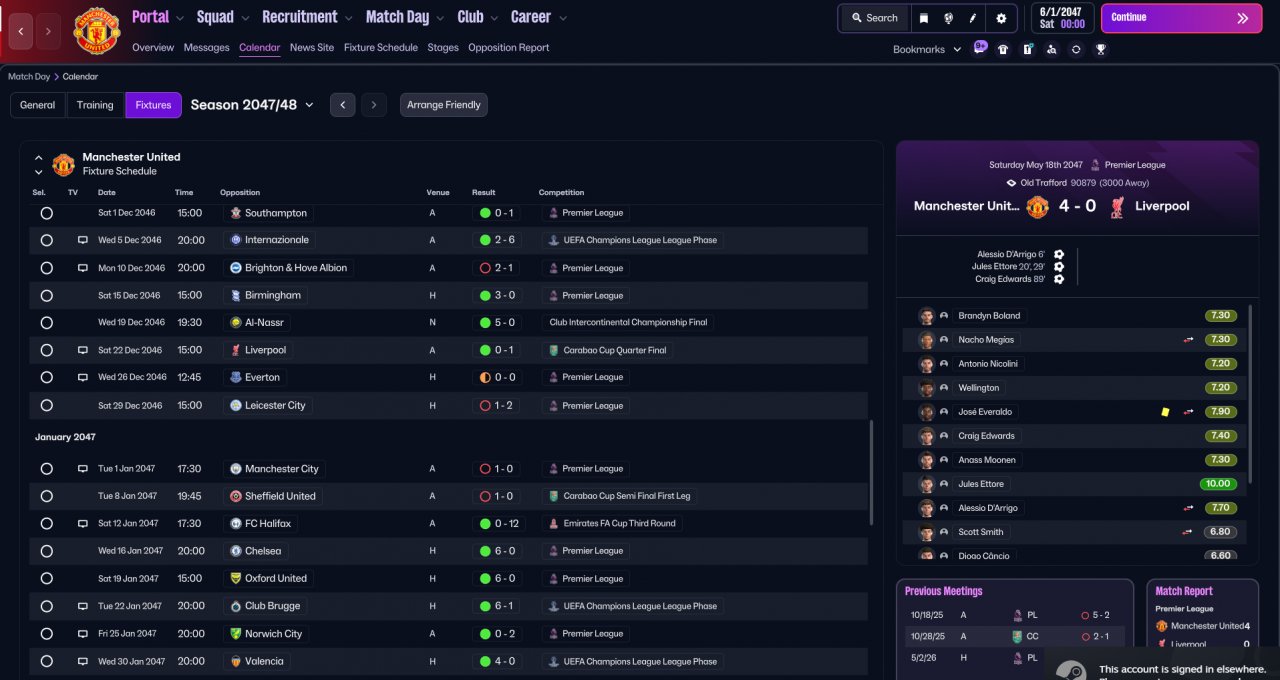Open the Manchester United club crest in header
Image resolution: width=1280 pixels, height=680 pixels.
pos(97,31)
